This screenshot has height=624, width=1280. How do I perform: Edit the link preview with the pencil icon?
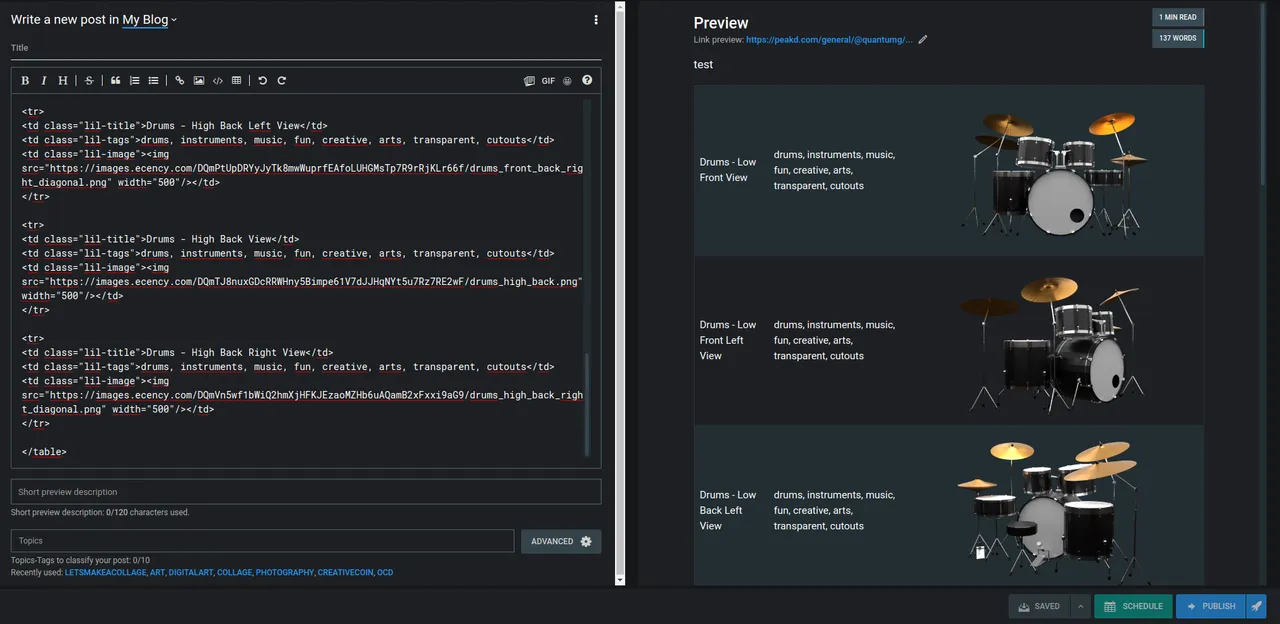pyautogui.click(x=923, y=40)
